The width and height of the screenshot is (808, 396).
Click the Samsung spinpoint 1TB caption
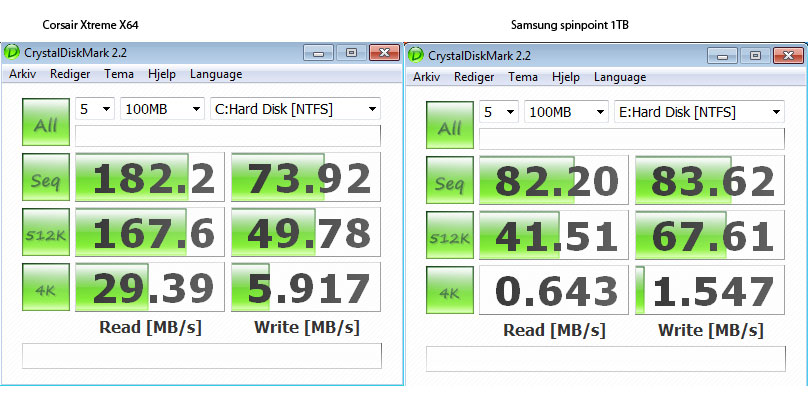pos(570,25)
